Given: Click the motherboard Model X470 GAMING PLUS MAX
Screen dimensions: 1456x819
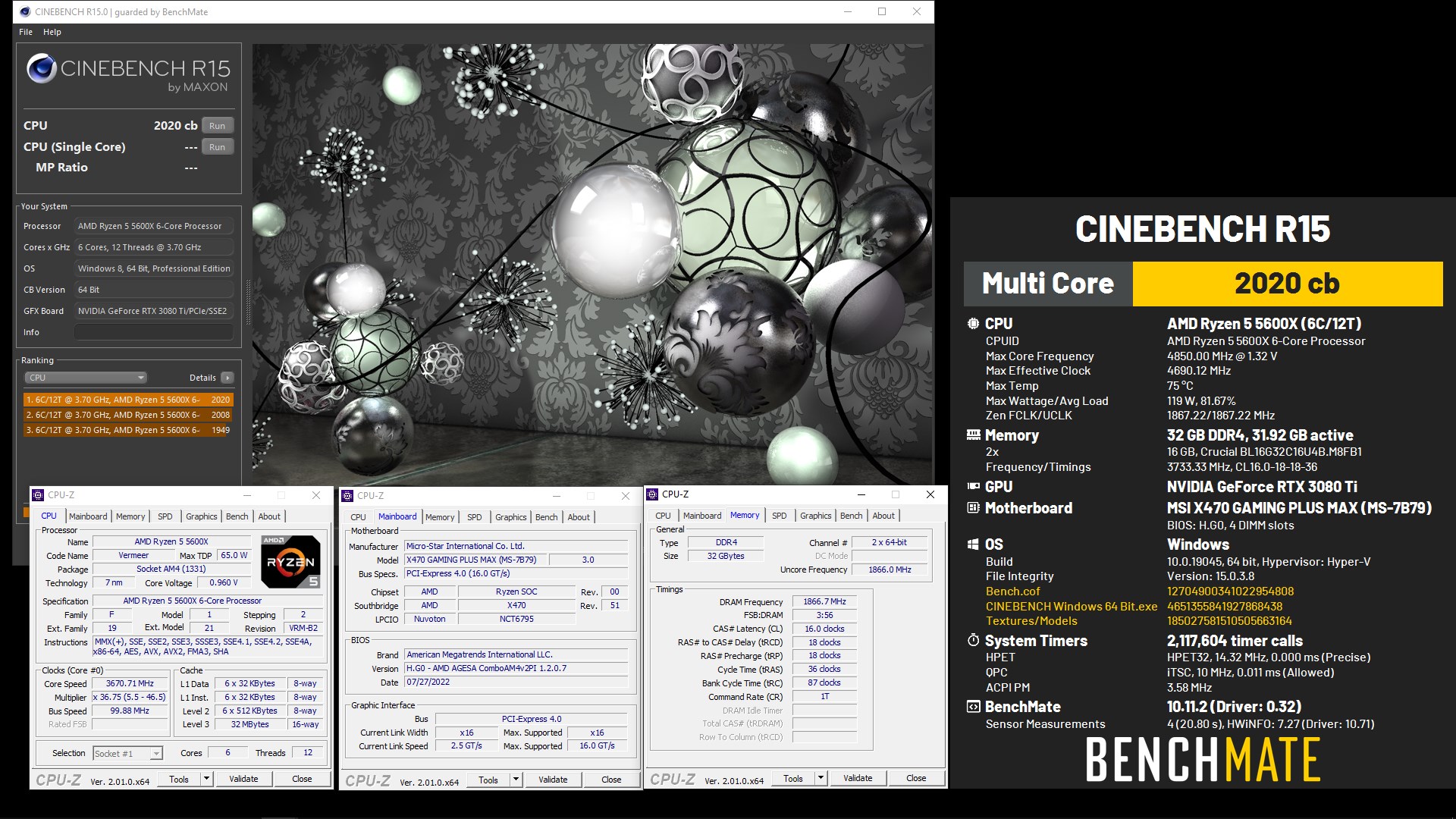Looking at the screenshot, I should pyautogui.click(x=475, y=560).
